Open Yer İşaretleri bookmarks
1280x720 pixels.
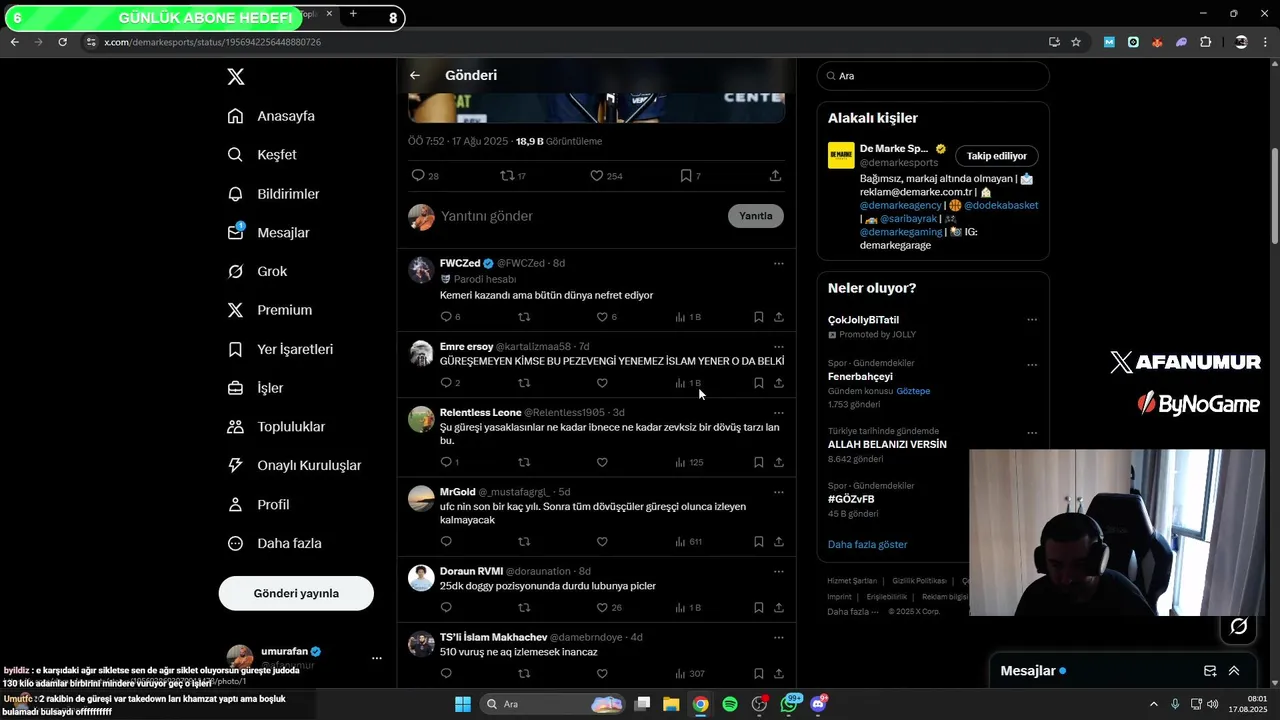pyautogui.click(x=280, y=349)
